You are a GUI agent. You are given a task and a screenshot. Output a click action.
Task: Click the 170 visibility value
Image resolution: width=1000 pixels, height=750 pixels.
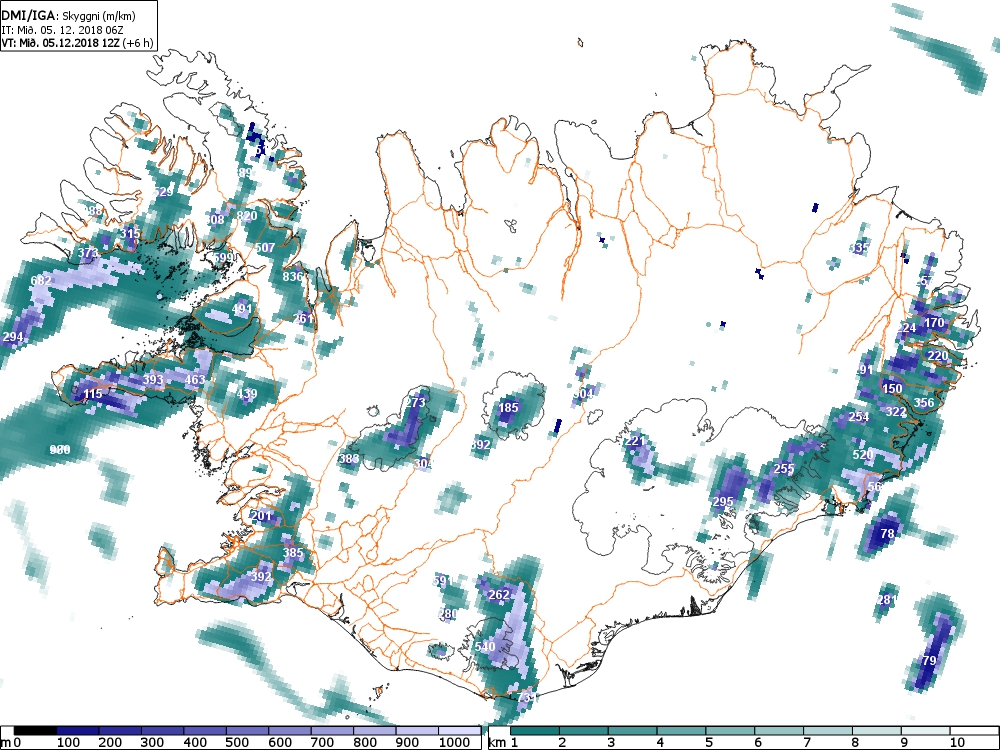(934, 323)
